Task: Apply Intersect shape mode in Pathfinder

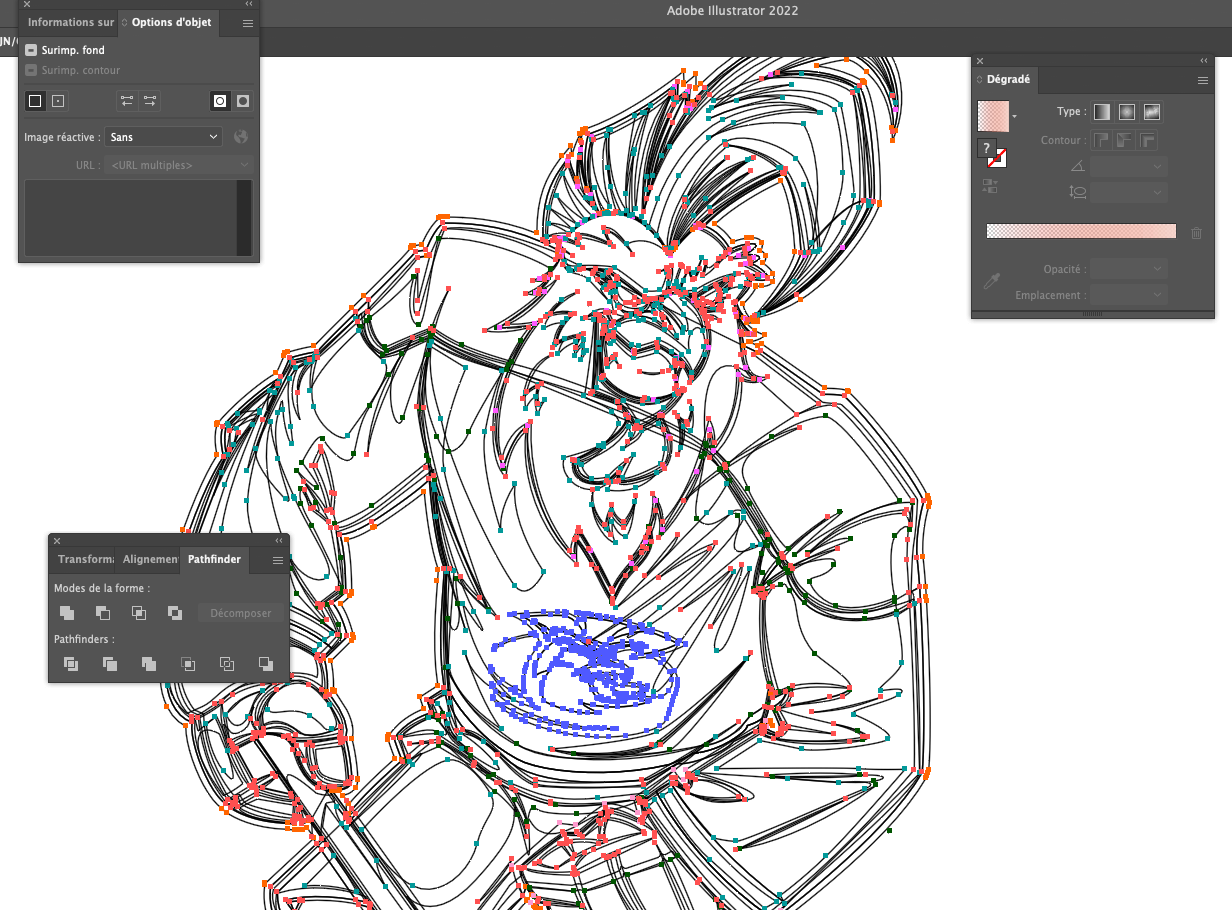Action: coord(139,613)
